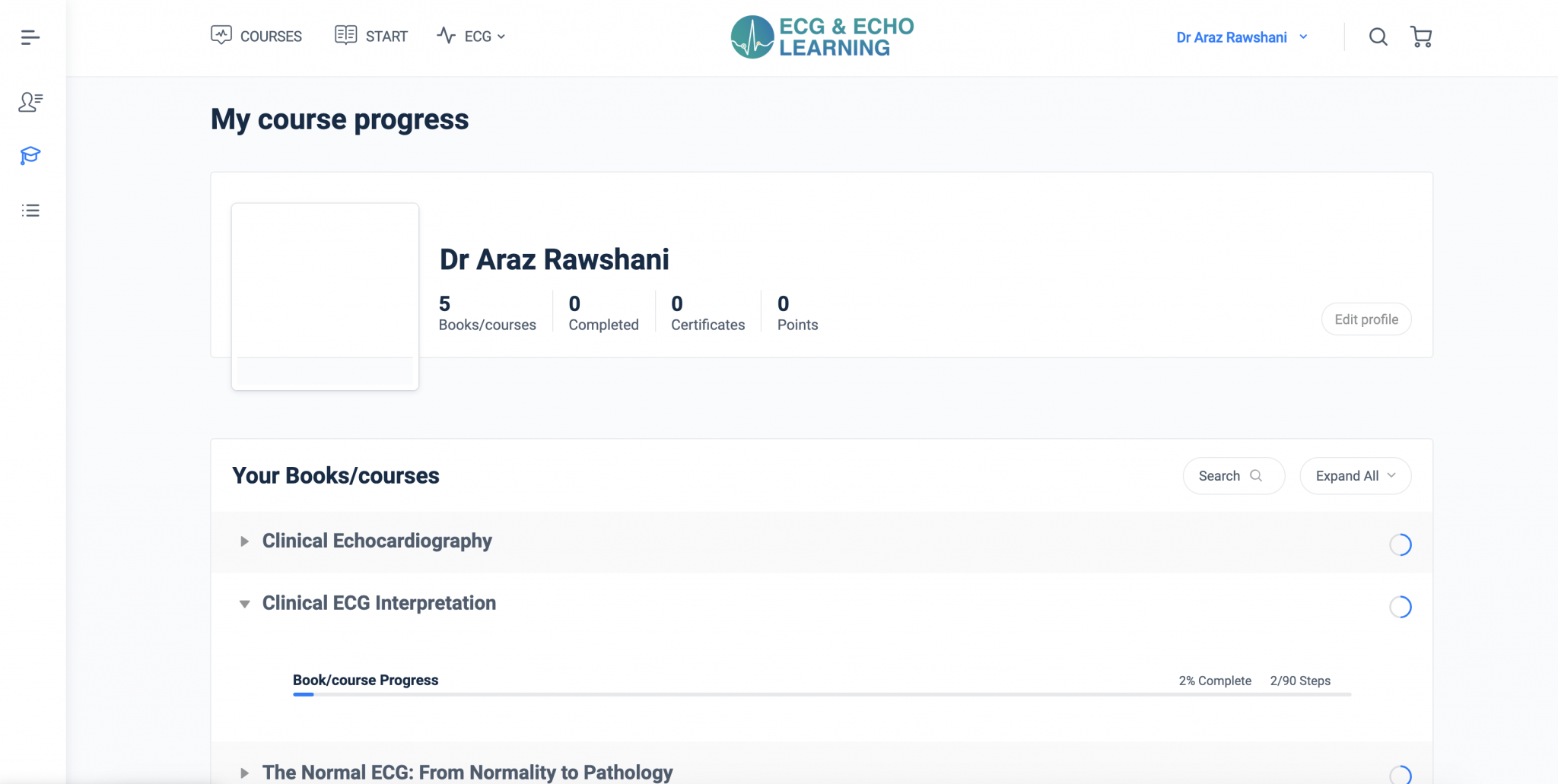Open the shopping cart
This screenshot has height=784, width=1558.
coord(1420,37)
